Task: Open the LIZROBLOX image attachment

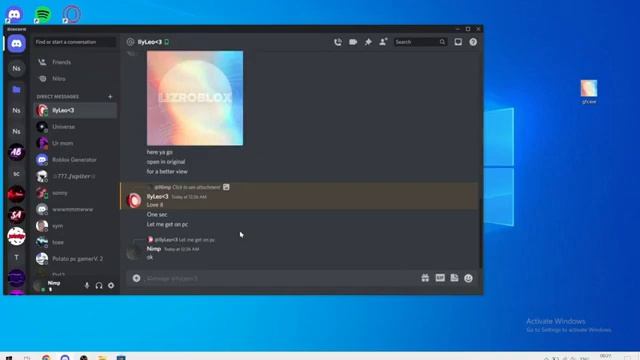Action: click(195, 98)
